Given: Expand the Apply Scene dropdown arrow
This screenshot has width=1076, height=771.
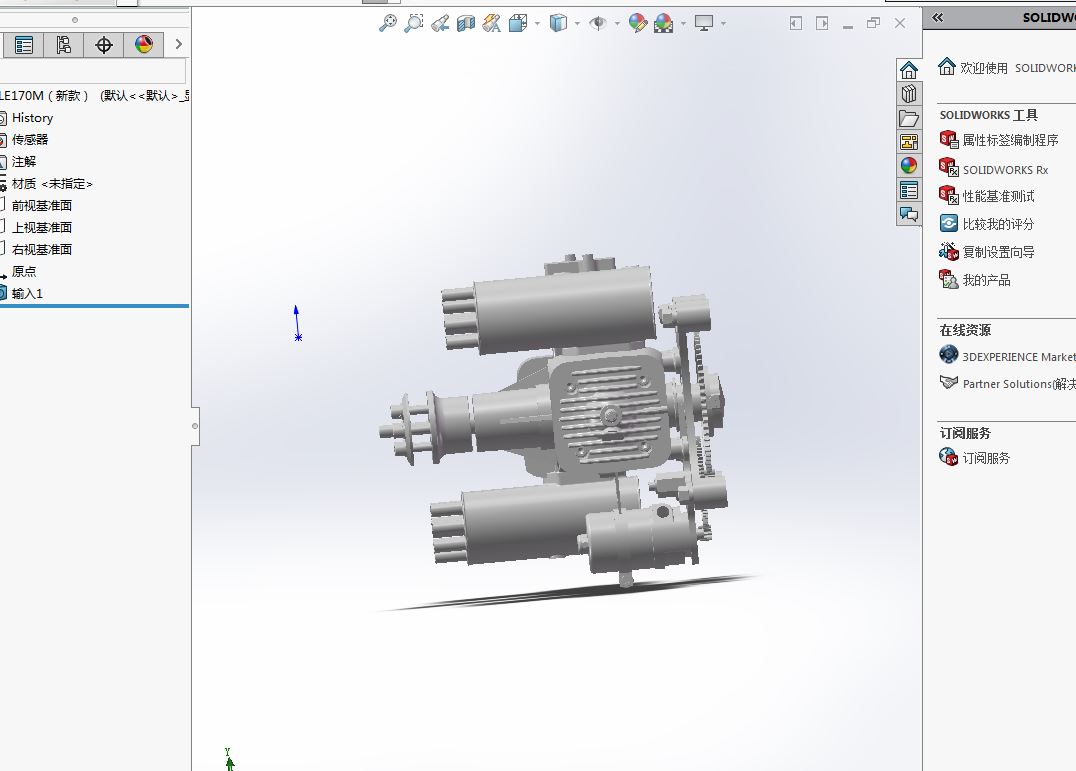Looking at the screenshot, I should [x=683, y=24].
